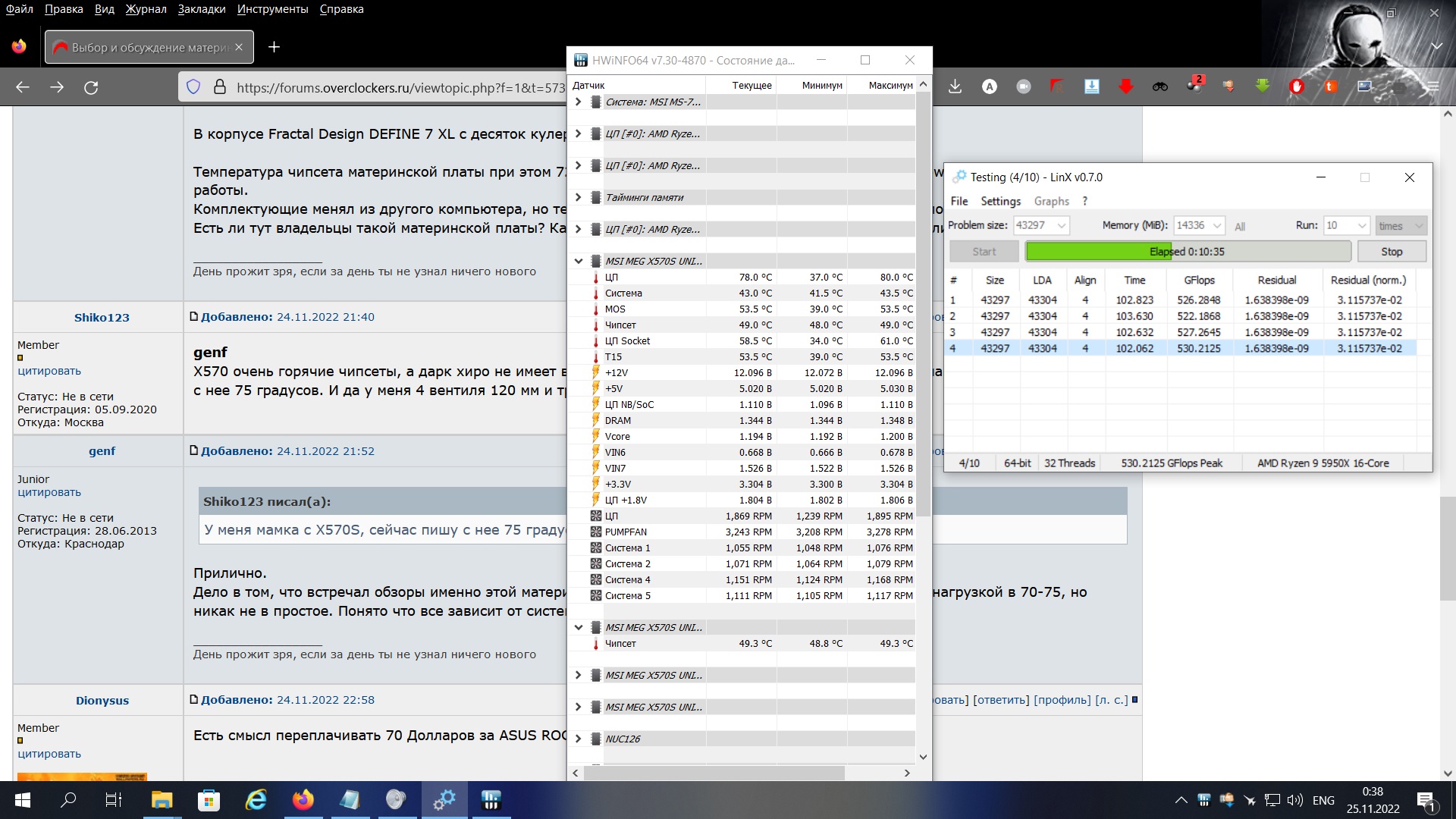Reload the page with refresh icon
Viewport: 1456px width, 819px height.
pyautogui.click(x=91, y=87)
